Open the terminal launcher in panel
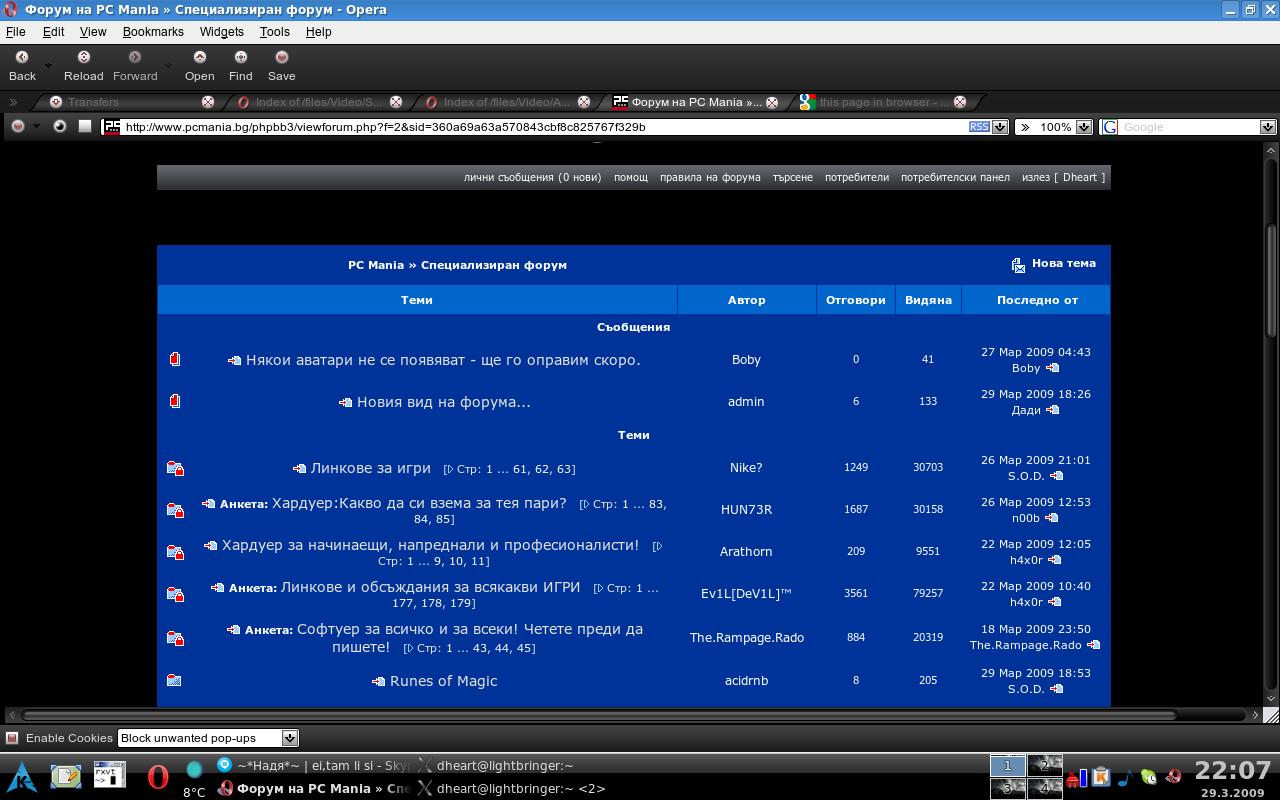The image size is (1280, 800). [x=109, y=775]
